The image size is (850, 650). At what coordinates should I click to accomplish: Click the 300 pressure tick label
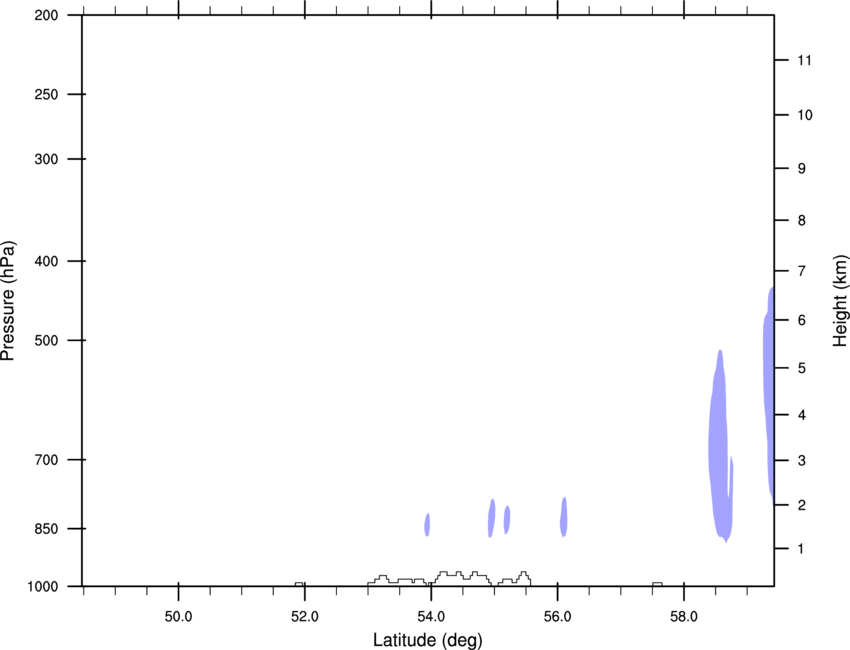coord(46,159)
